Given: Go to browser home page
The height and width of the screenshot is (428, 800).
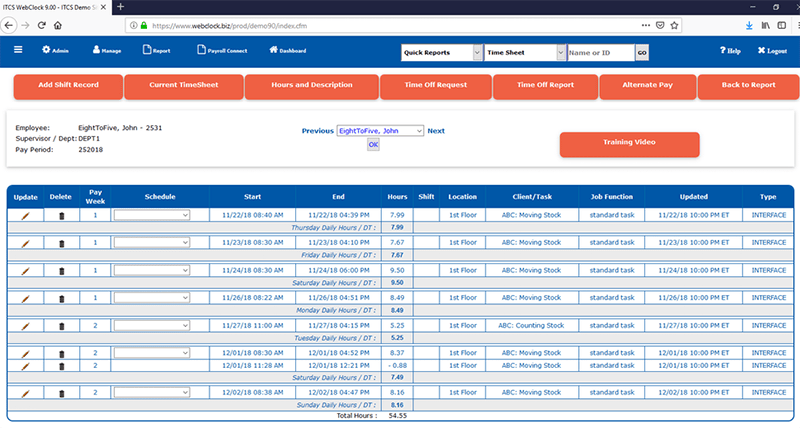Looking at the screenshot, I should [x=58, y=25].
